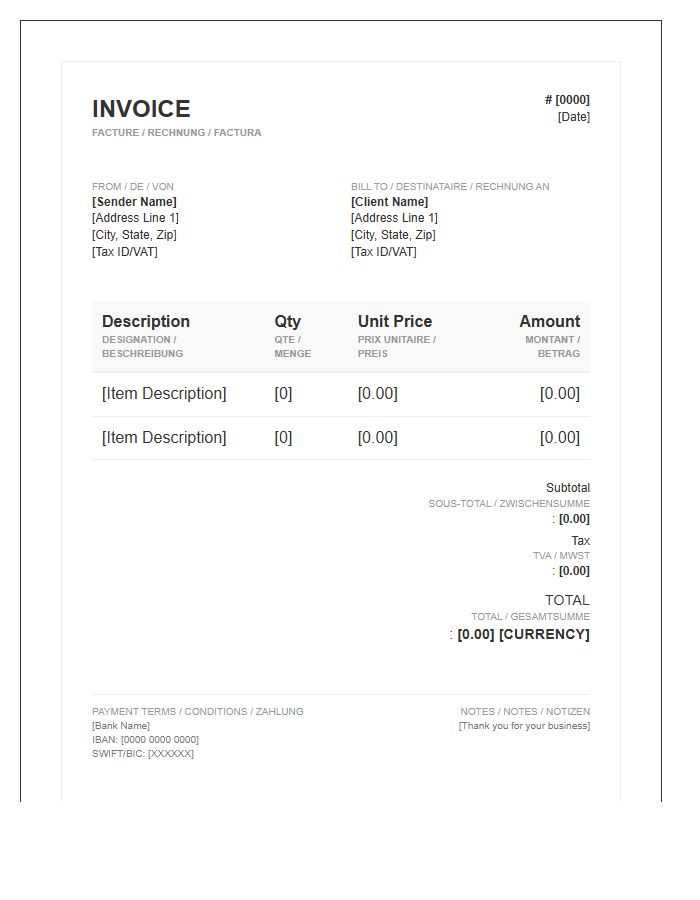Click the 'PRIX UNITAIRE / PREIS' subheader
Viewport: 700px width, 900px height.
click(x=397, y=347)
